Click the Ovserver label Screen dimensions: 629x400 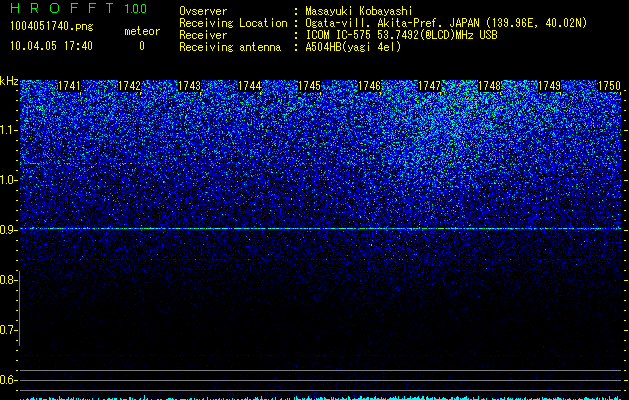203,11
